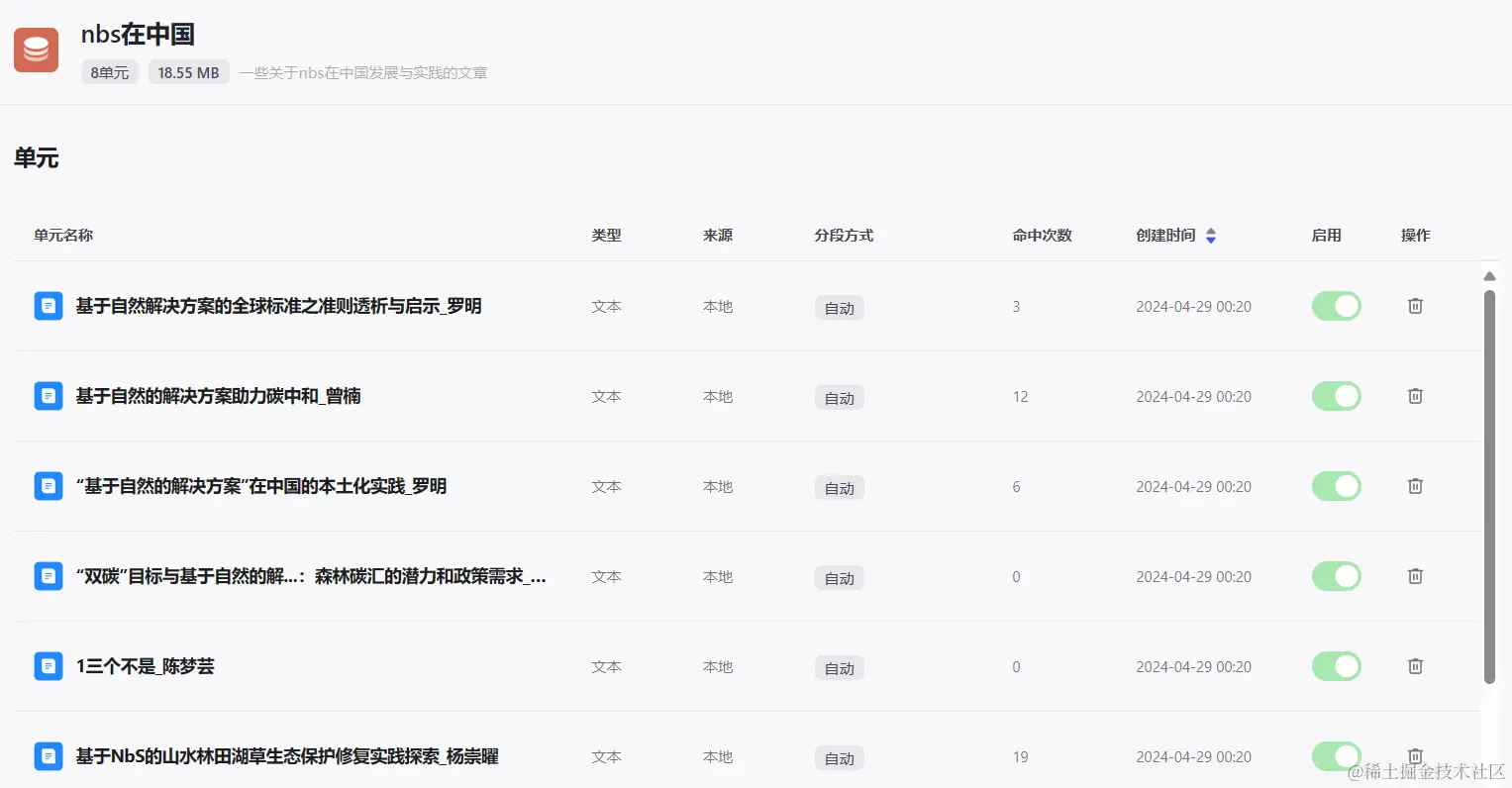Click hit count 12 in 曾楠 row
The width and height of the screenshot is (1512, 788).
(x=1020, y=396)
